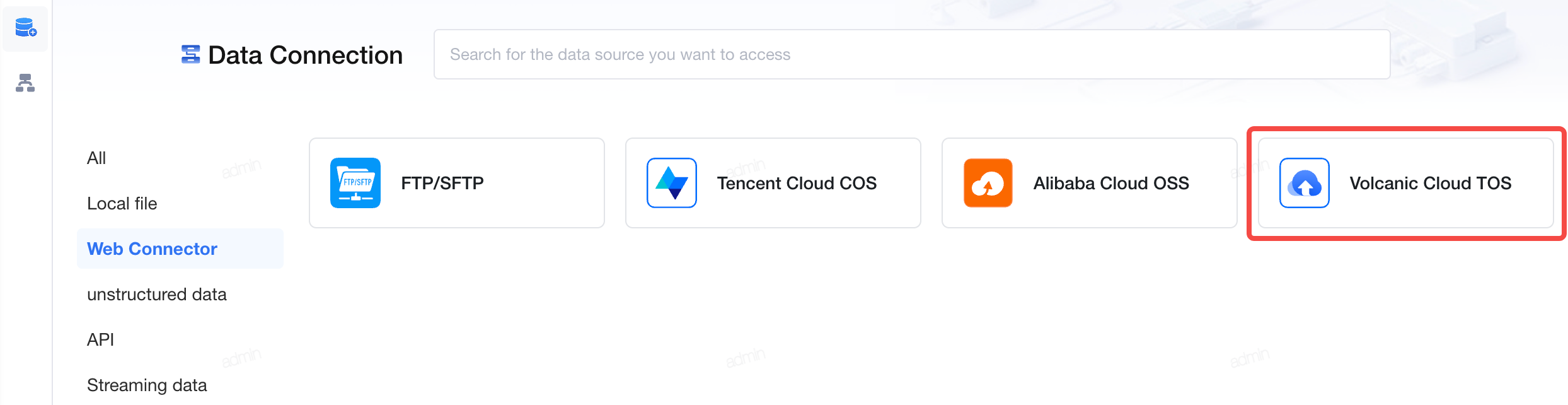
Task: Click the Data Connection title icon
Action: (x=190, y=55)
